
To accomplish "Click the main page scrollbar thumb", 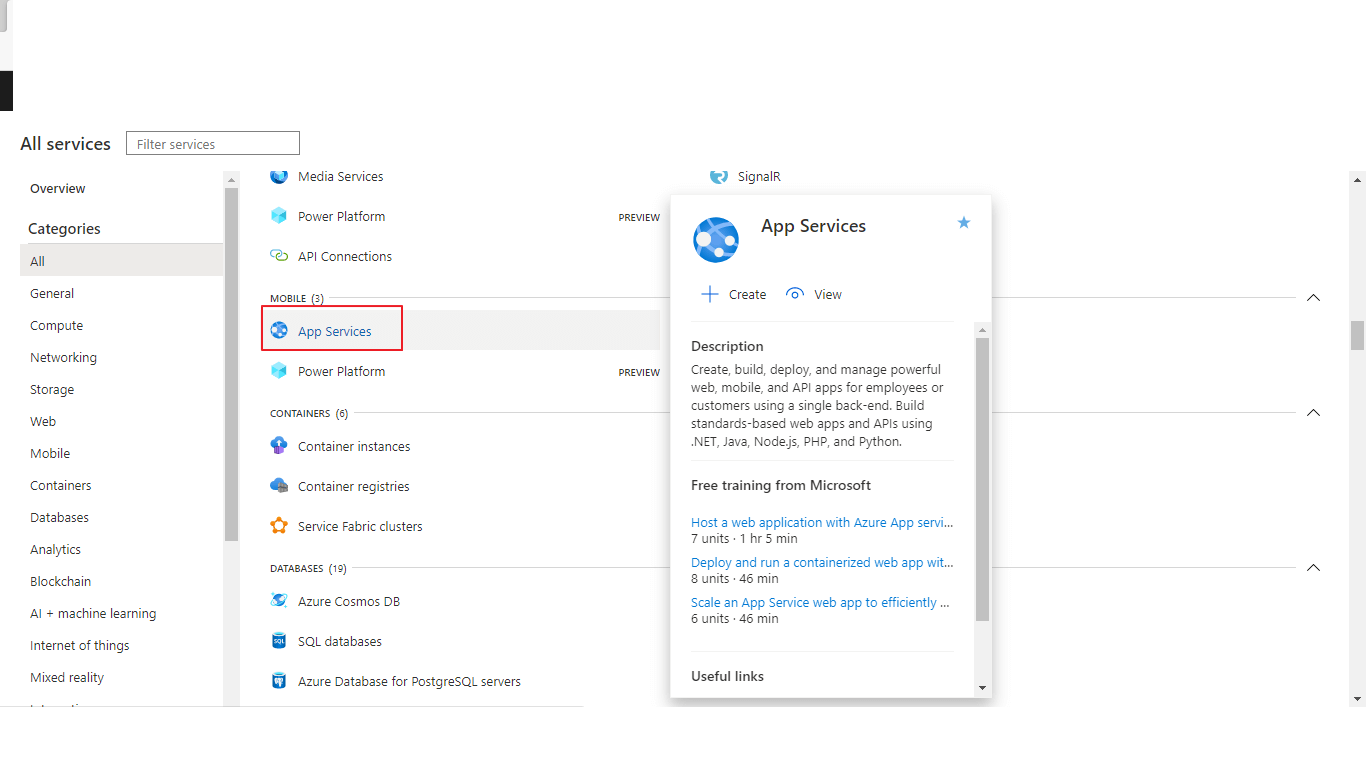I will click(1357, 335).
